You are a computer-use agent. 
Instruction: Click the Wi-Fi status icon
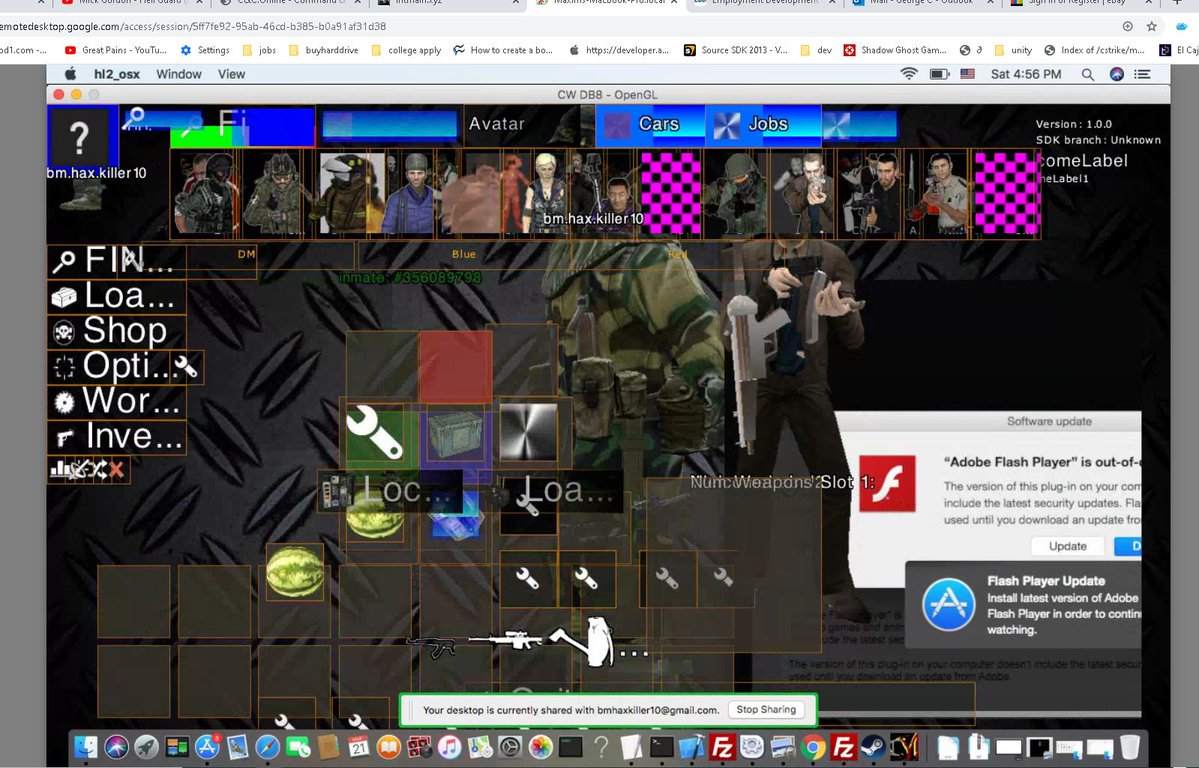pyautogui.click(x=909, y=74)
